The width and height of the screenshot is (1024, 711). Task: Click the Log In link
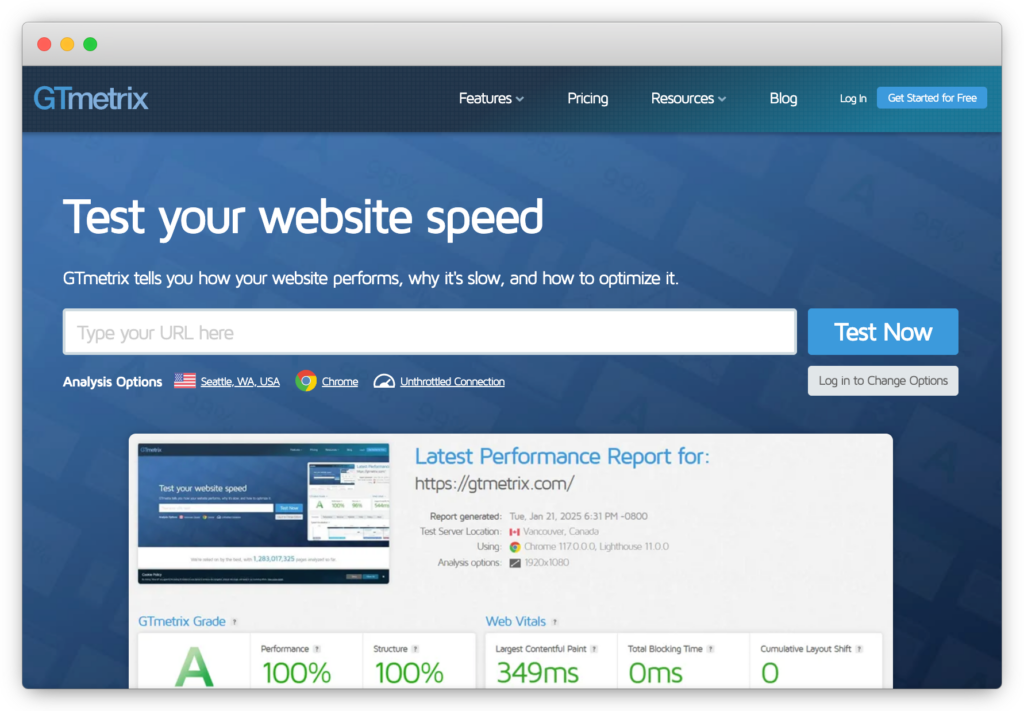pyautogui.click(x=853, y=99)
